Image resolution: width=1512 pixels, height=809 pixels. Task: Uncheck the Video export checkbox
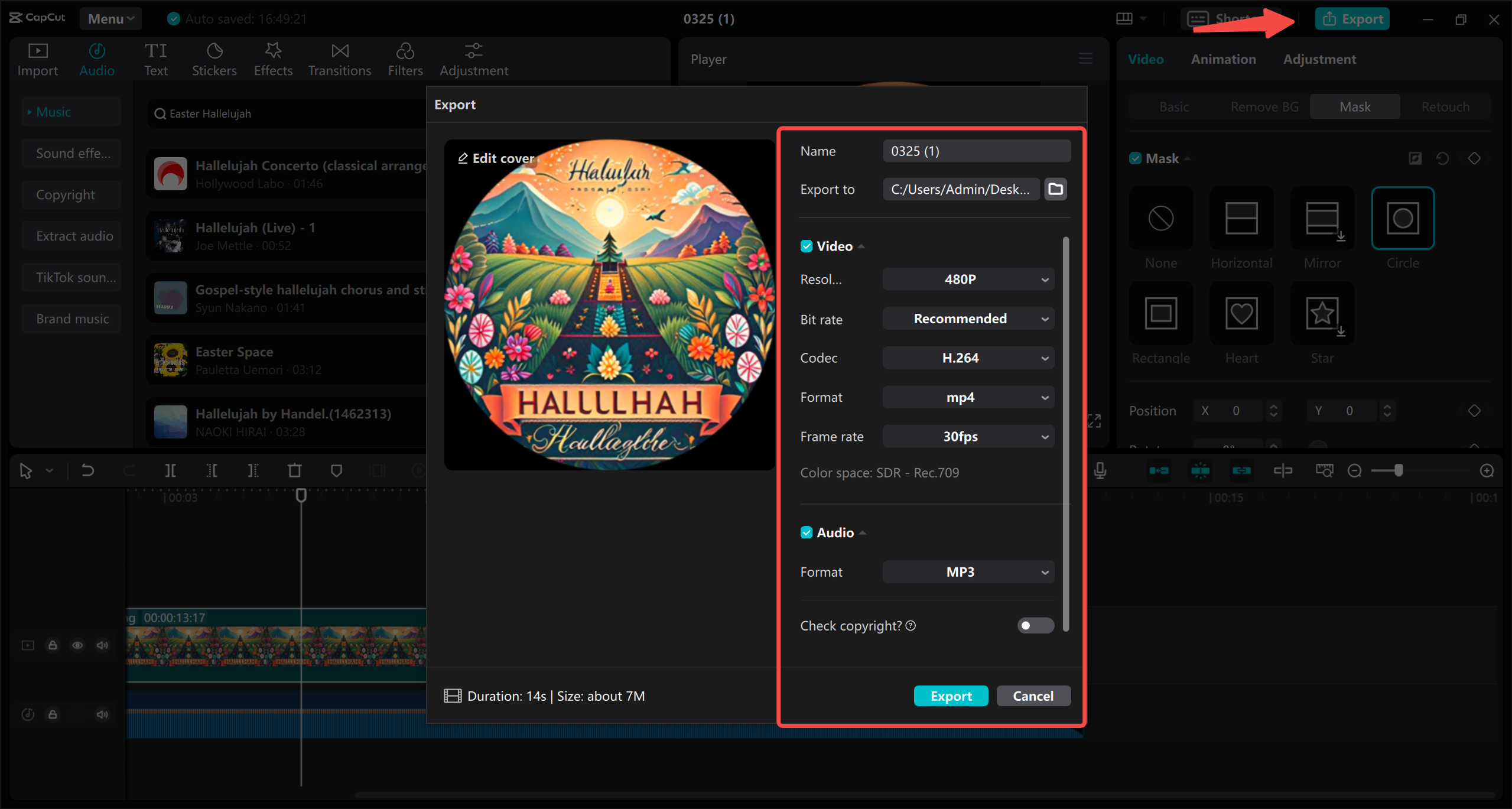click(x=806, y=246)
